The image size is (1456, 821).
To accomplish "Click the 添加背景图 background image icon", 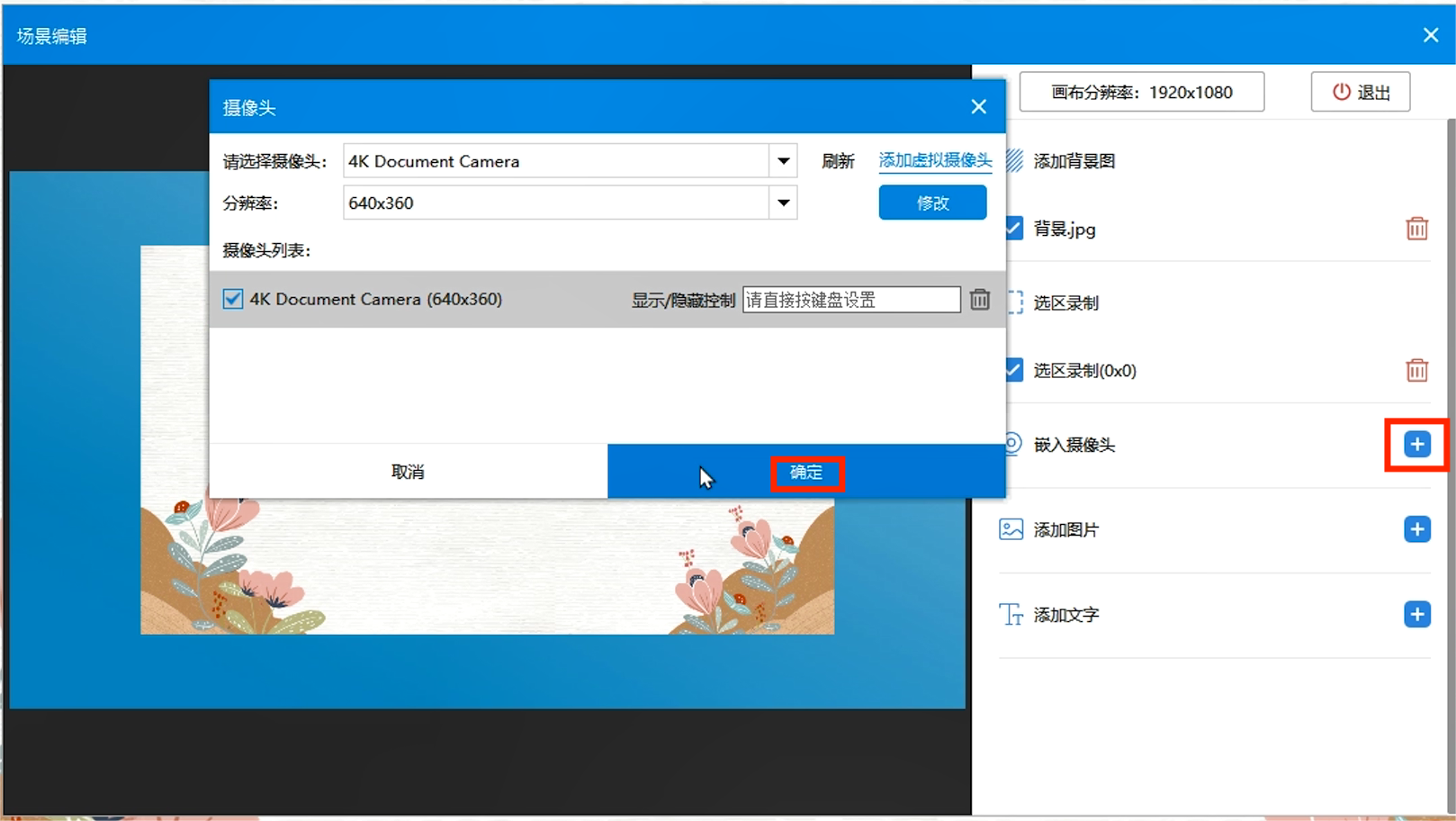I will tap(1014, 160).
